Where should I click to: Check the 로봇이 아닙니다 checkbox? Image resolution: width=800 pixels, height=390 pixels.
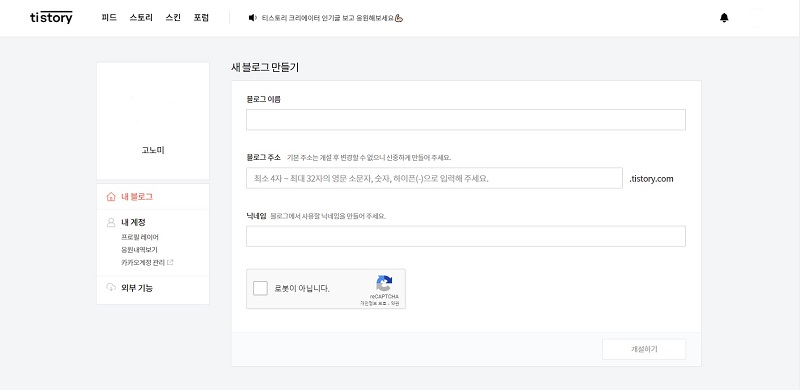260,288
